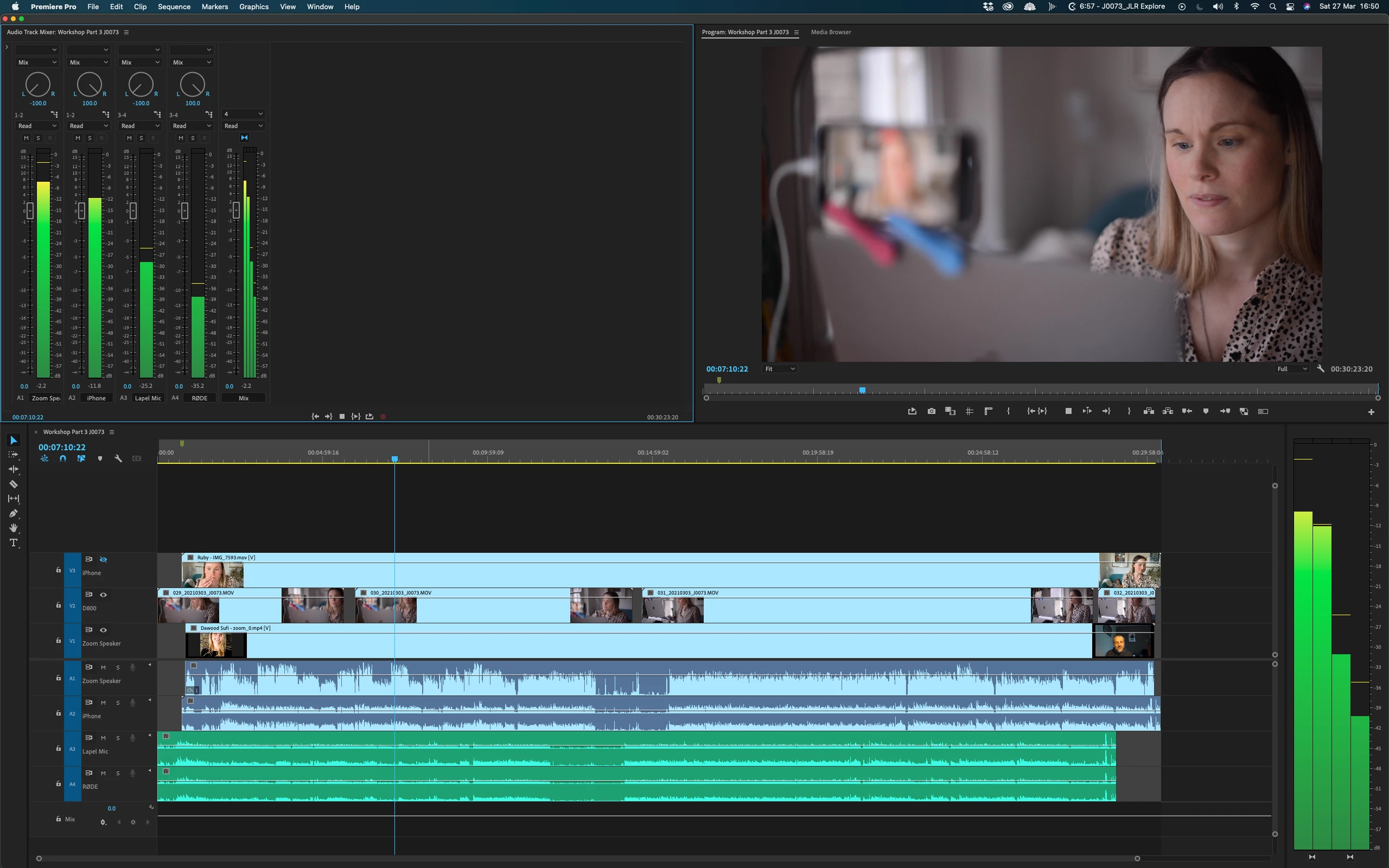Select the Pen tool

[13, 513]
